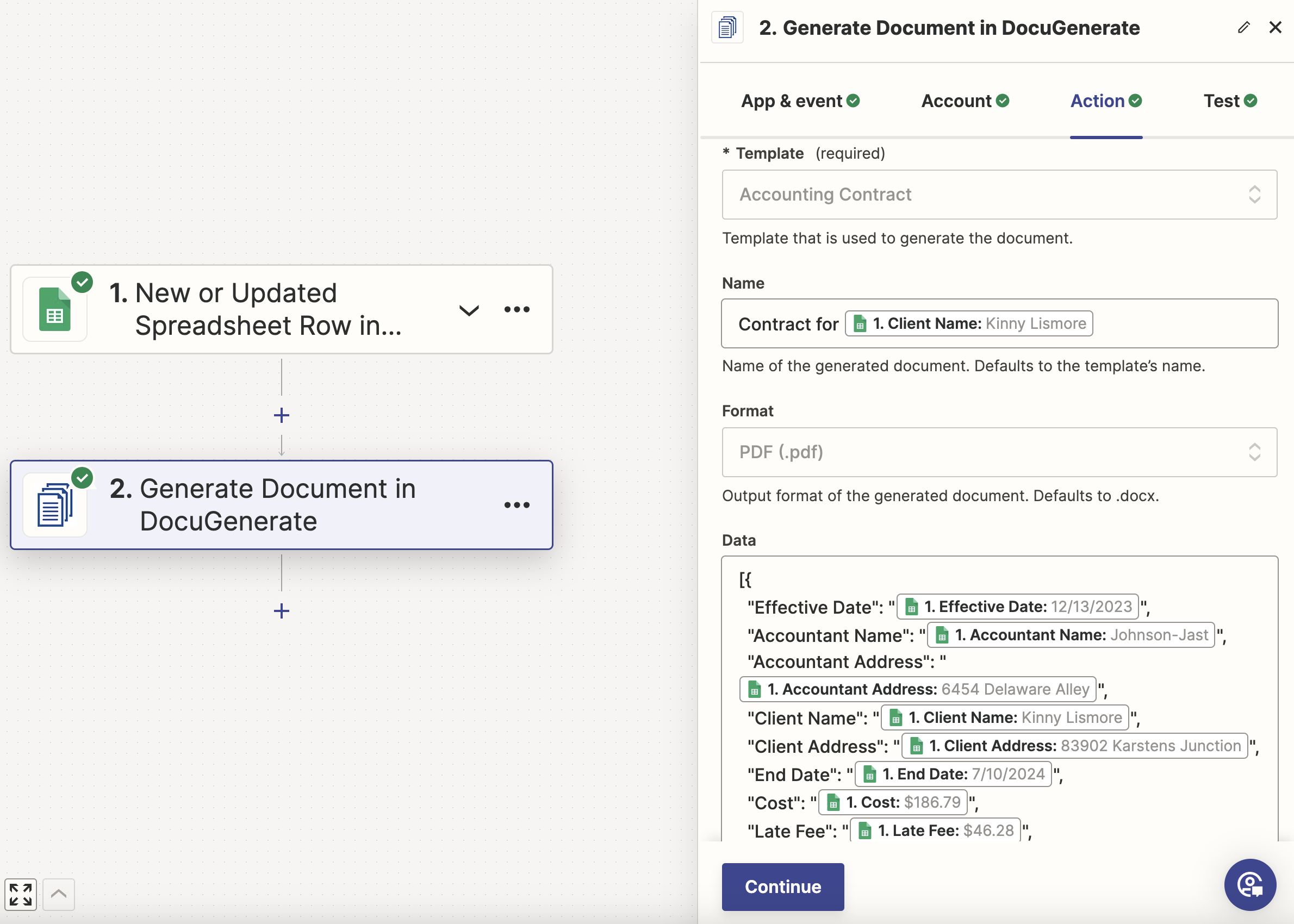The height and width of the screenshot is (924, 1294).
Task: Close the step editor panel
Action: point(1275,27)
